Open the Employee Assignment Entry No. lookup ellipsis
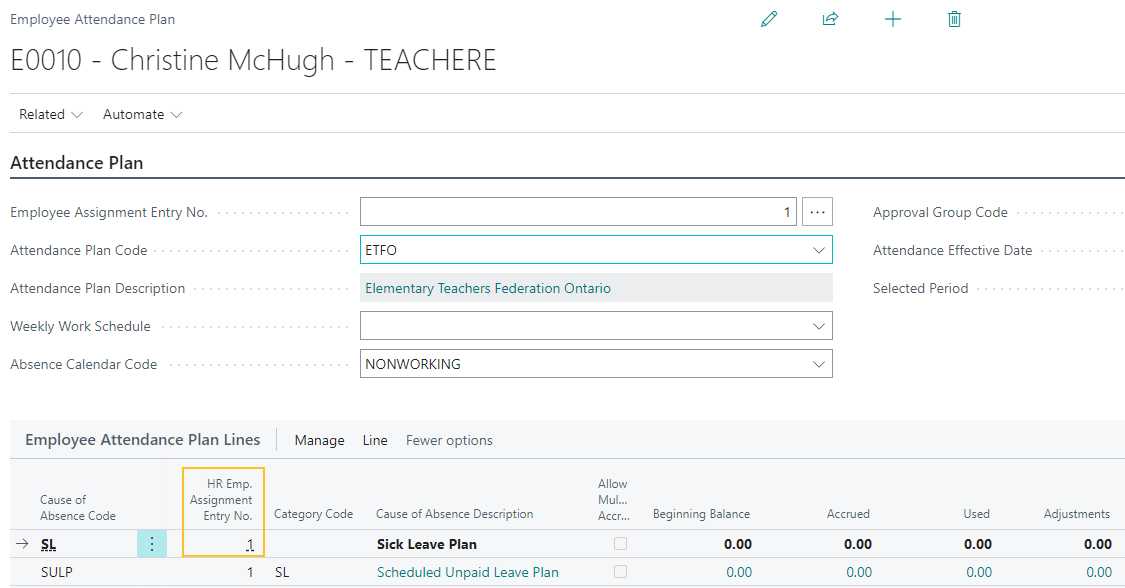 click(x=817, y=211)
